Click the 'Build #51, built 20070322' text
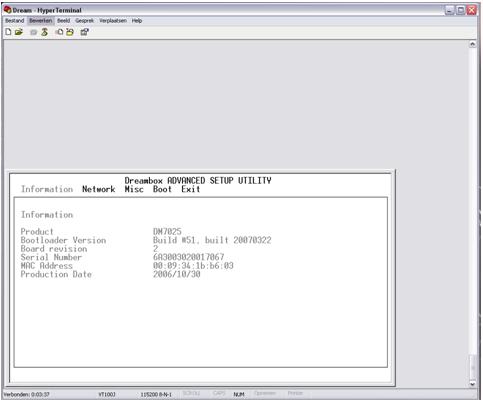This screenshot has height=402, width=483. coord(212,240)
